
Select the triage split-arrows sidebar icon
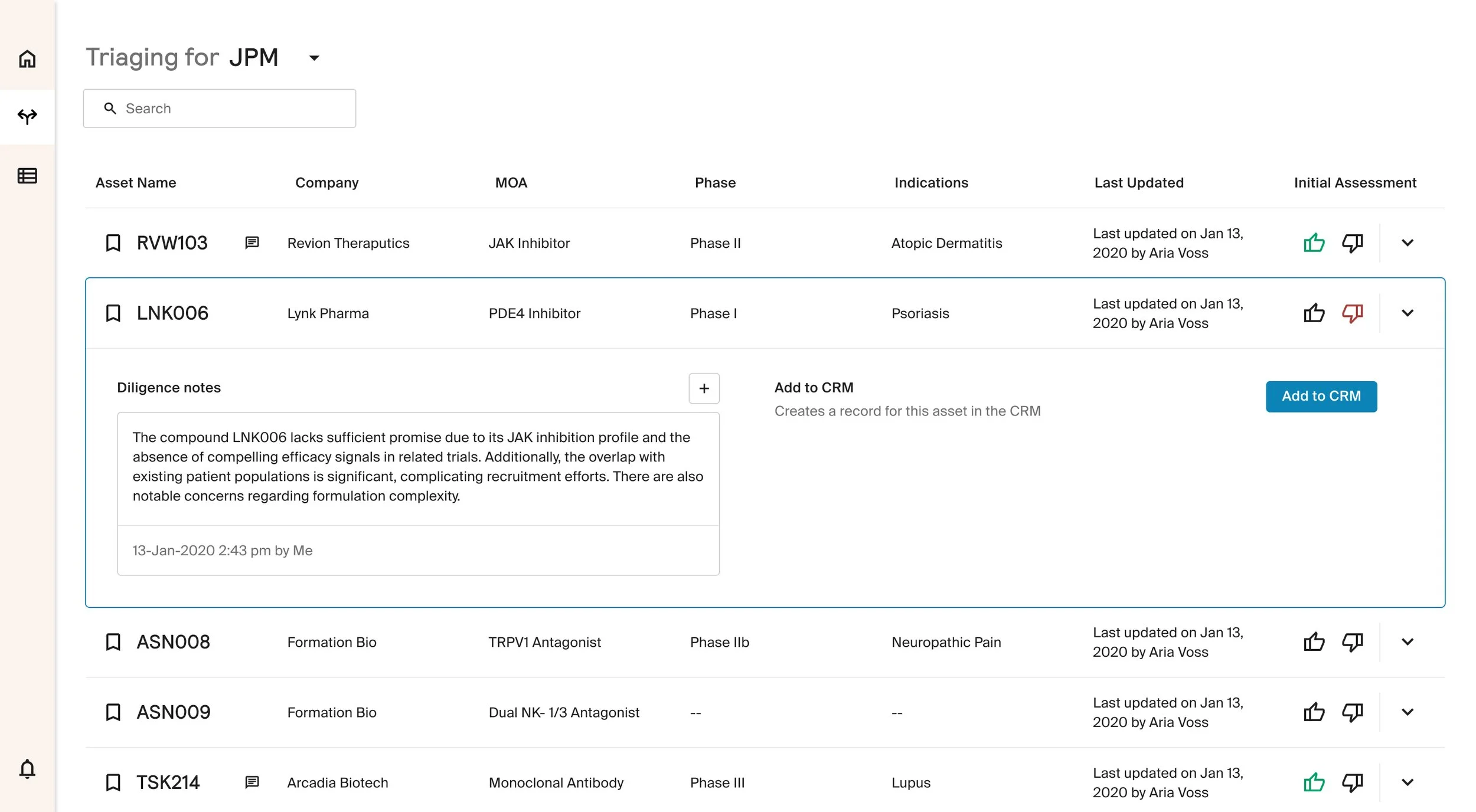tap(27, 116)
